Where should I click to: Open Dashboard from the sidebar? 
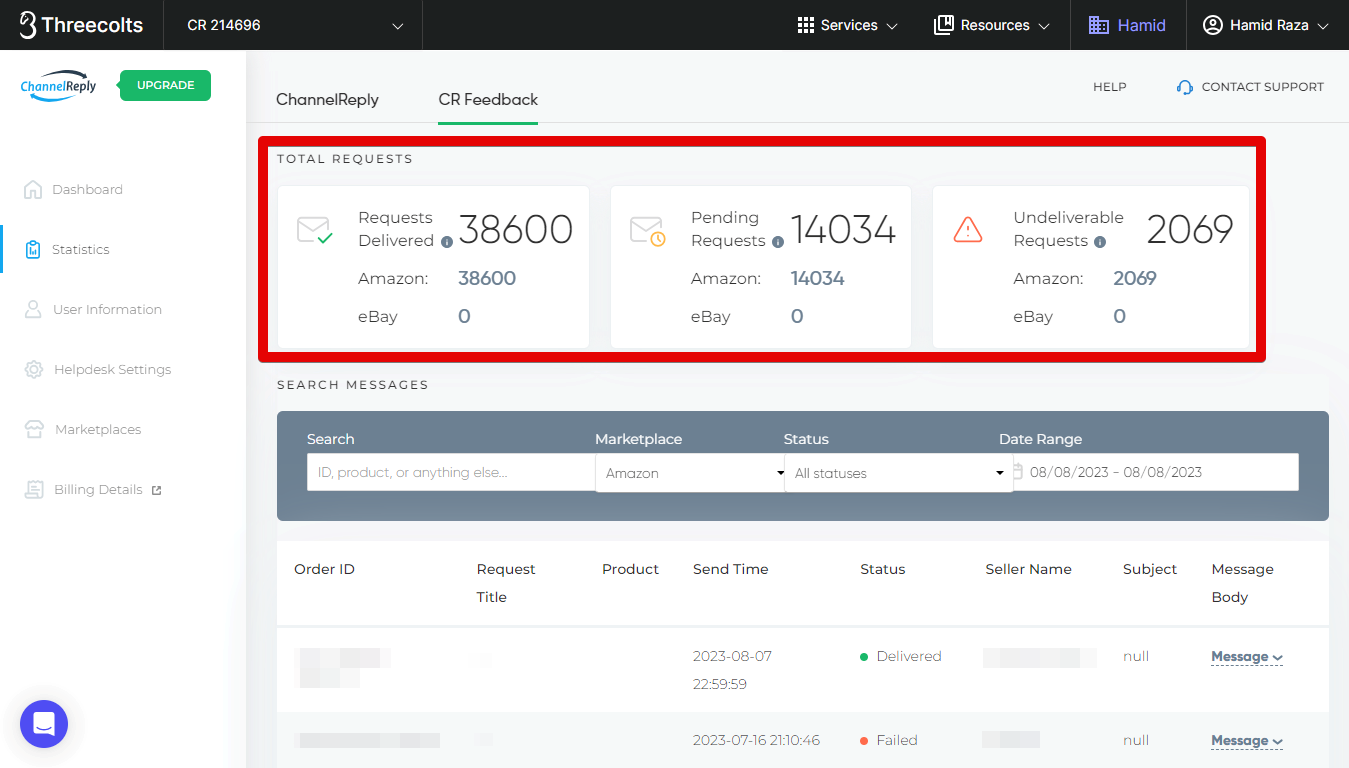click(87, 189)
